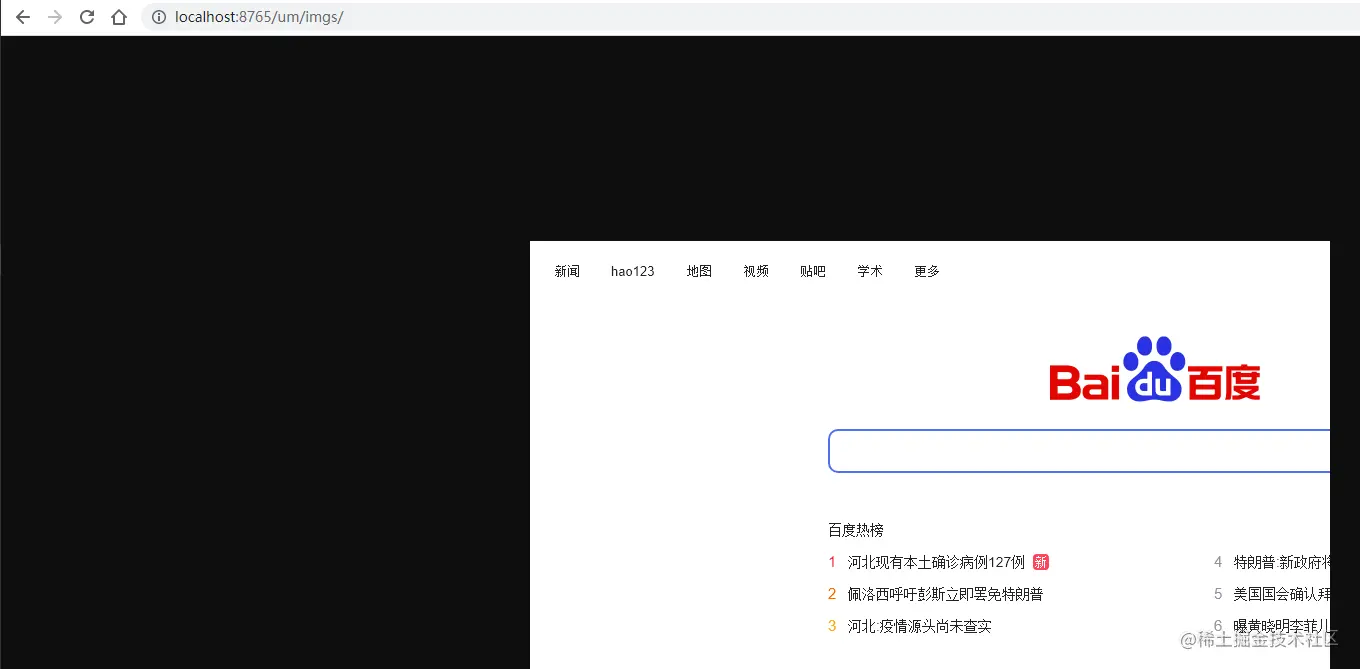Click the red 新 badge
Image resolution: width=1360 pixels, height=669 pixels.
[1041, 562]
